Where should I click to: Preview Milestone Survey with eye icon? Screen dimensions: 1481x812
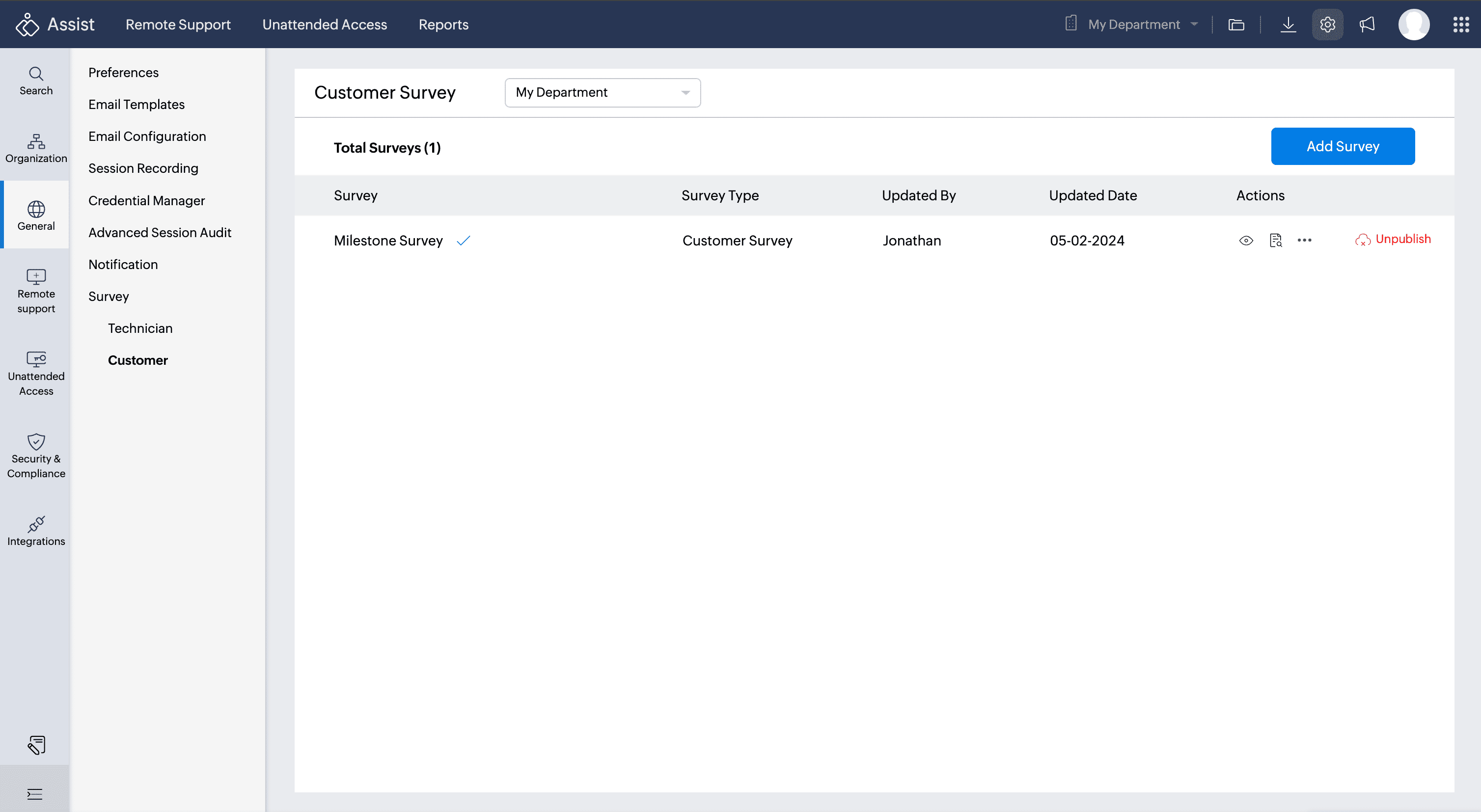coord(1246,240)
